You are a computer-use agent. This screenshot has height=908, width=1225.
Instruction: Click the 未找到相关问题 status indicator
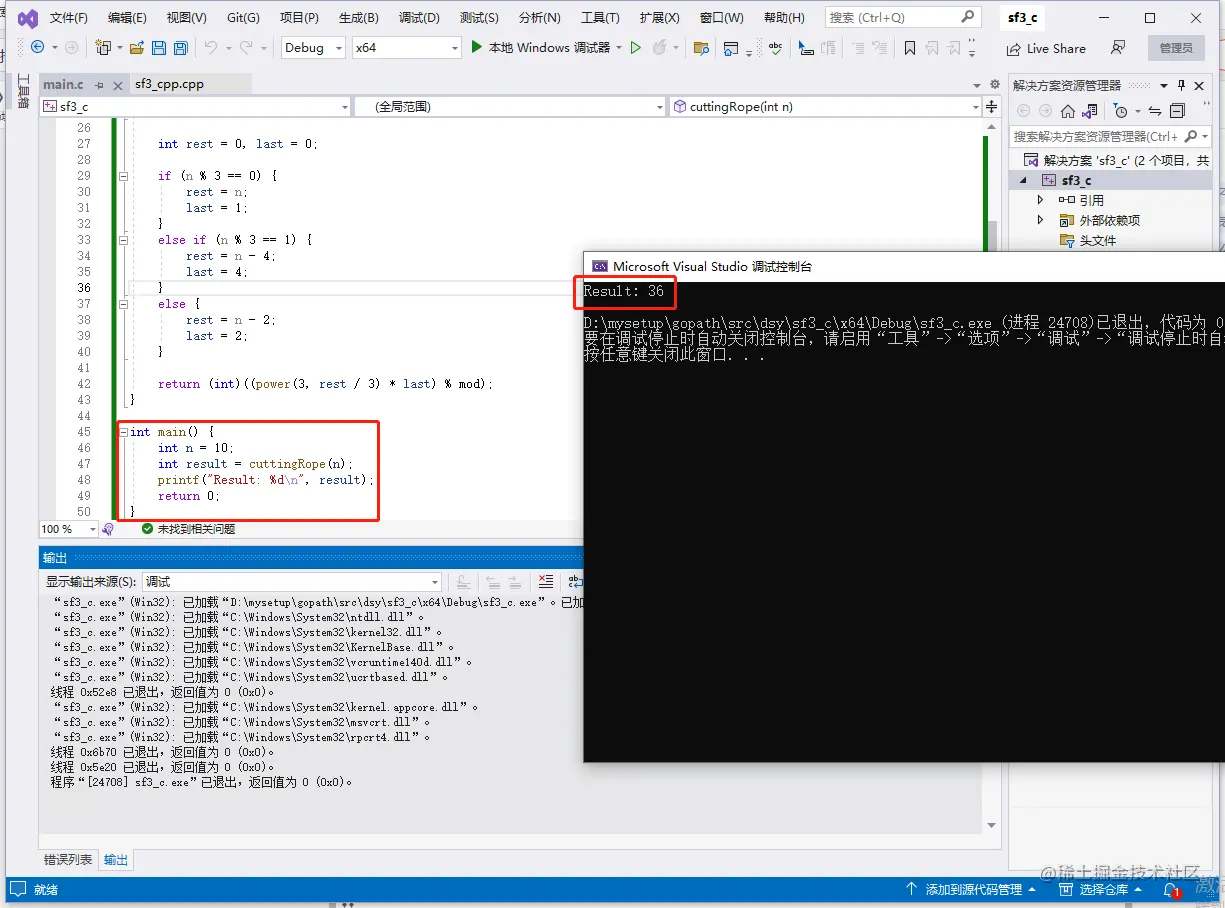coord(188,529)
